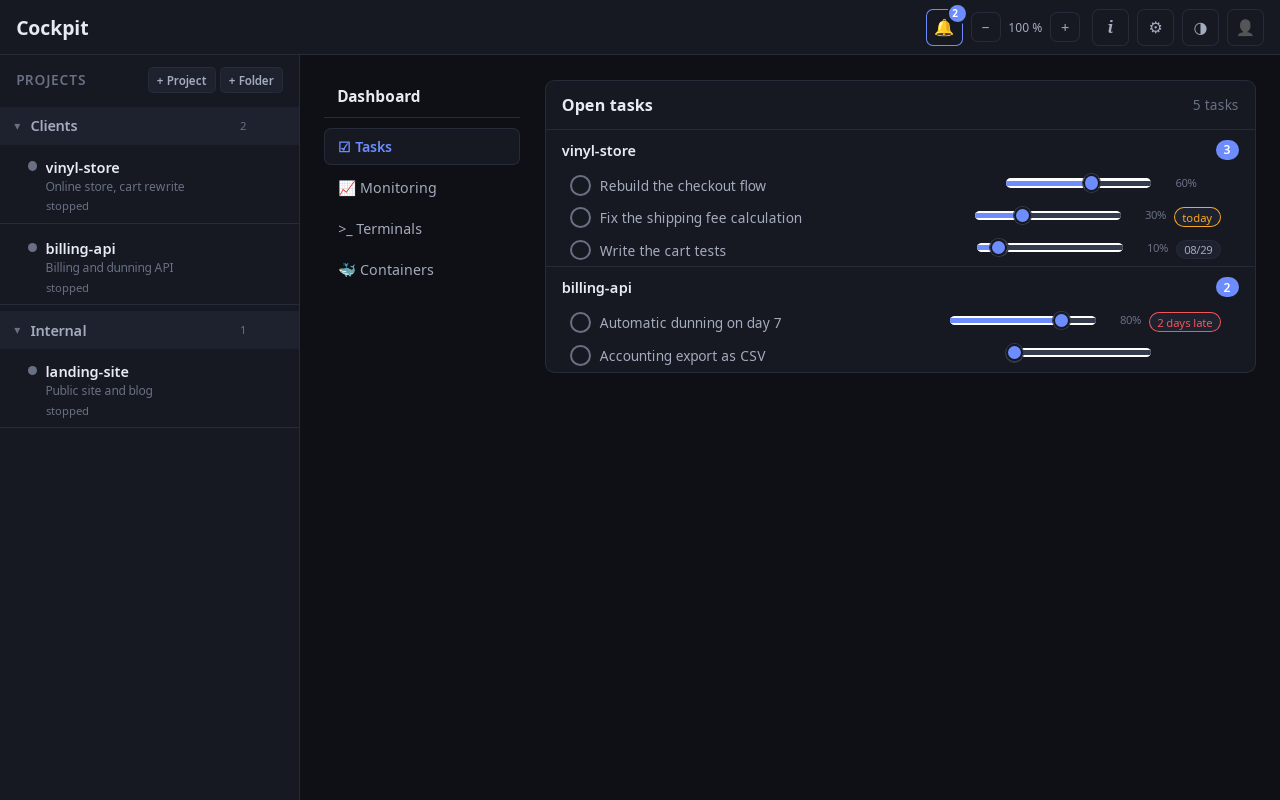Switch to the Tasks tab
1280x800 pixels.
coord(422,146)
